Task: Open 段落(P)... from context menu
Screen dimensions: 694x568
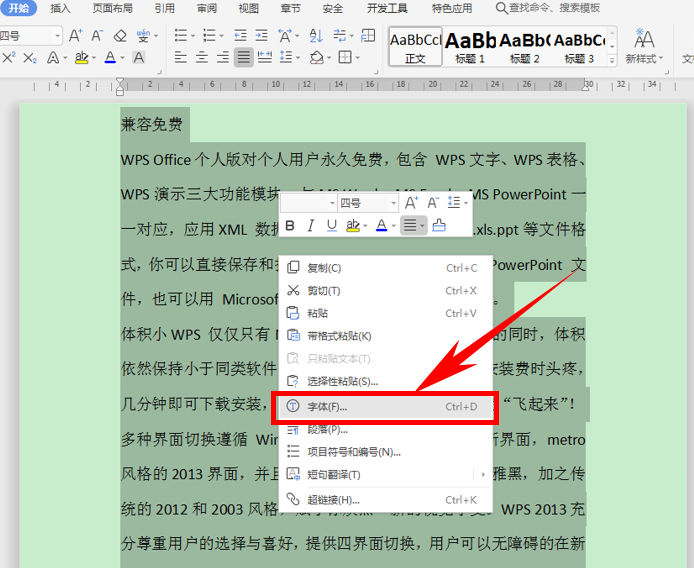Action: coord(386,429)
